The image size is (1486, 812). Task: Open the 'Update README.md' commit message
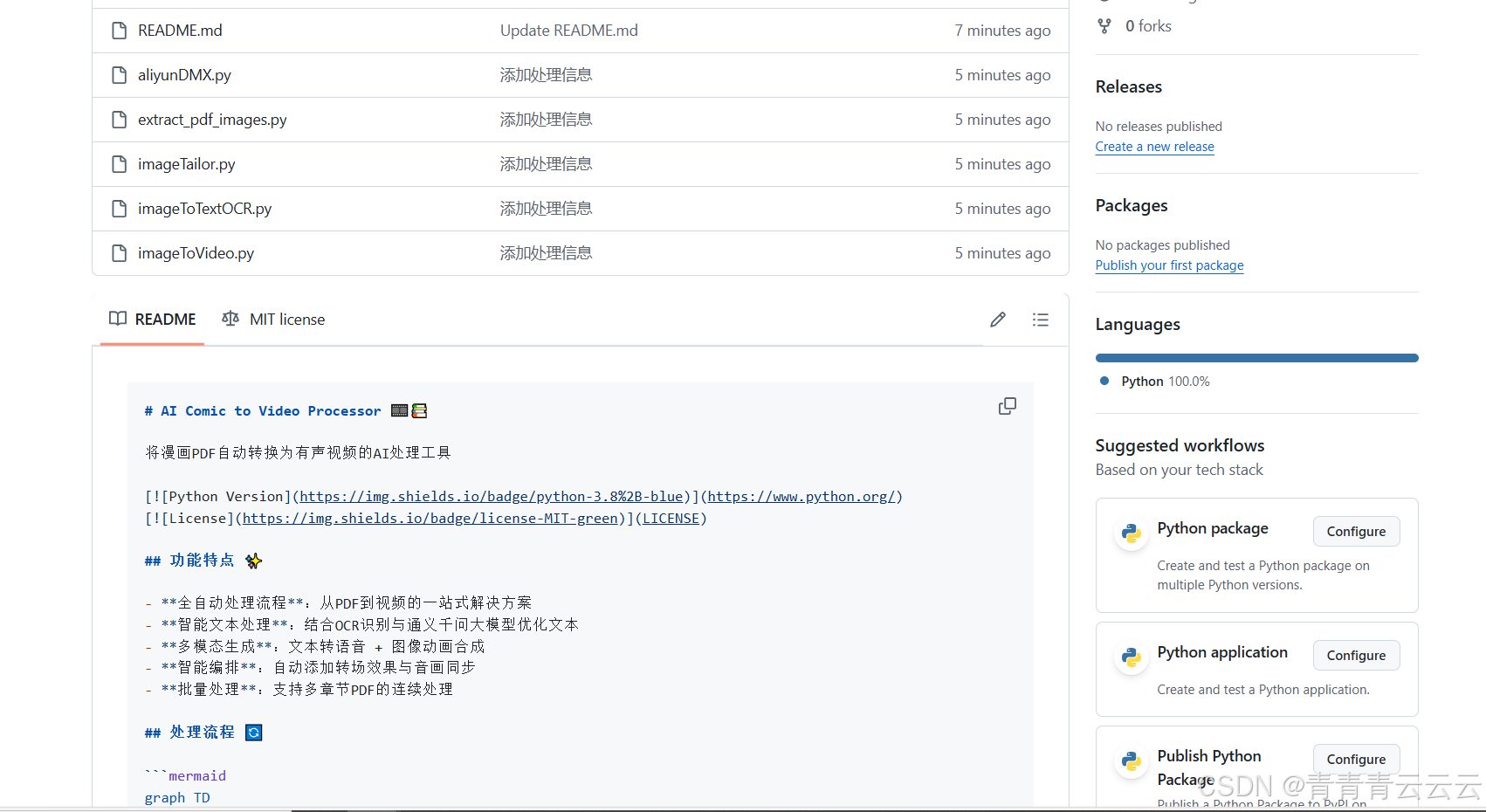pos(569,31)
